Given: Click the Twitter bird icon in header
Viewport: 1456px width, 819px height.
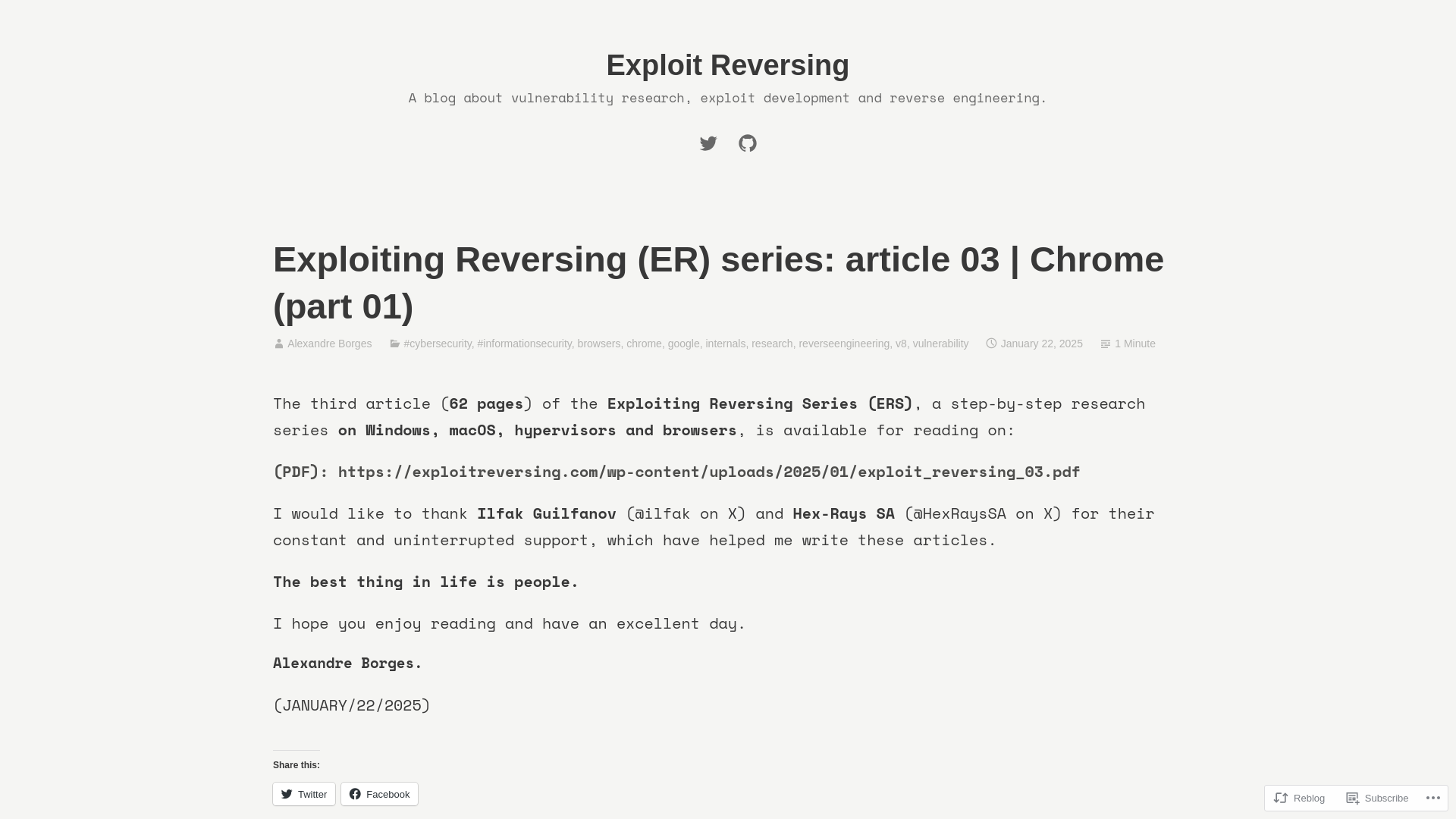Looking at the screenshot, I should point(708,143).
